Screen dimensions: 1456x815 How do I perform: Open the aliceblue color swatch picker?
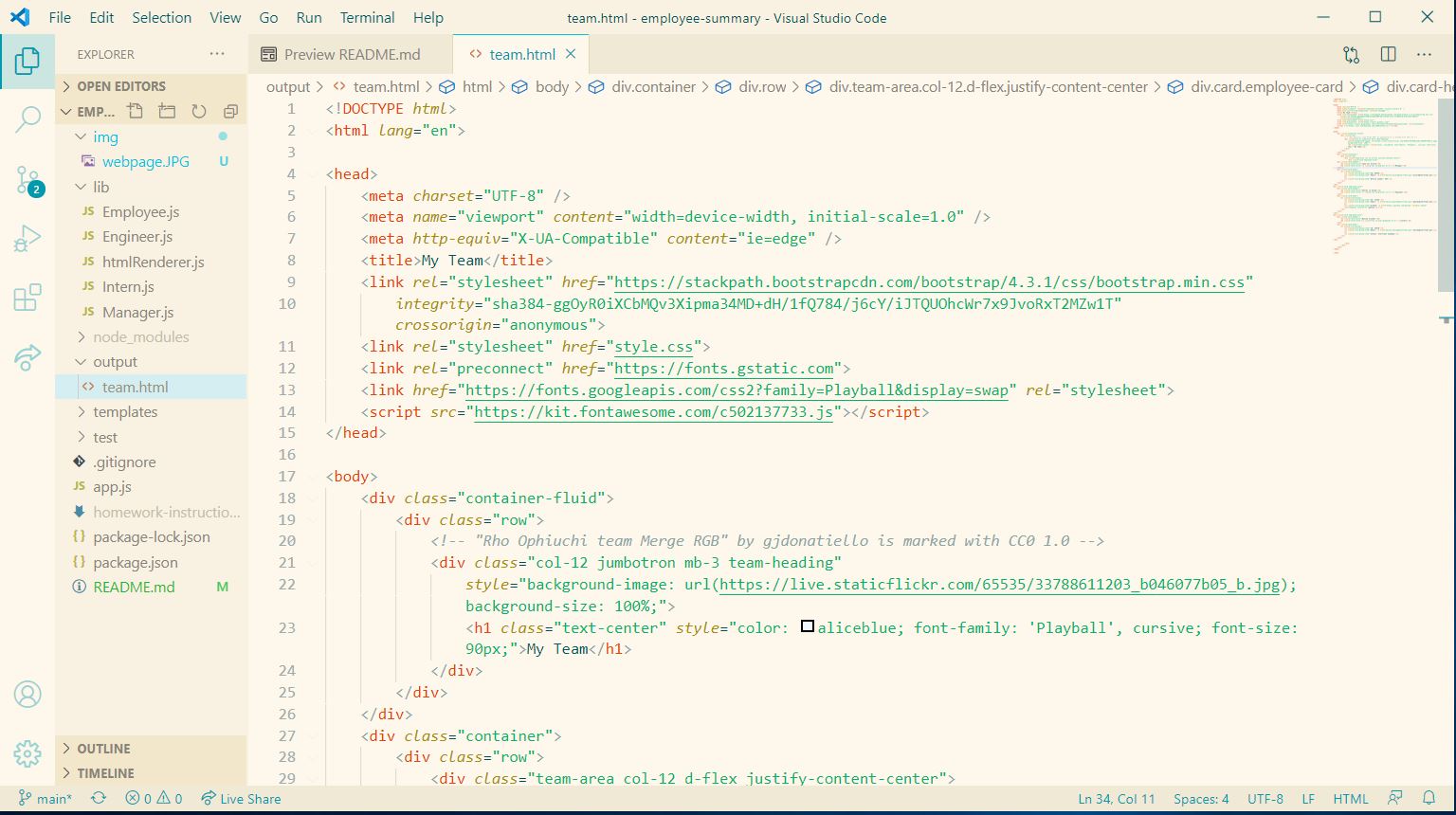(808, 626)
